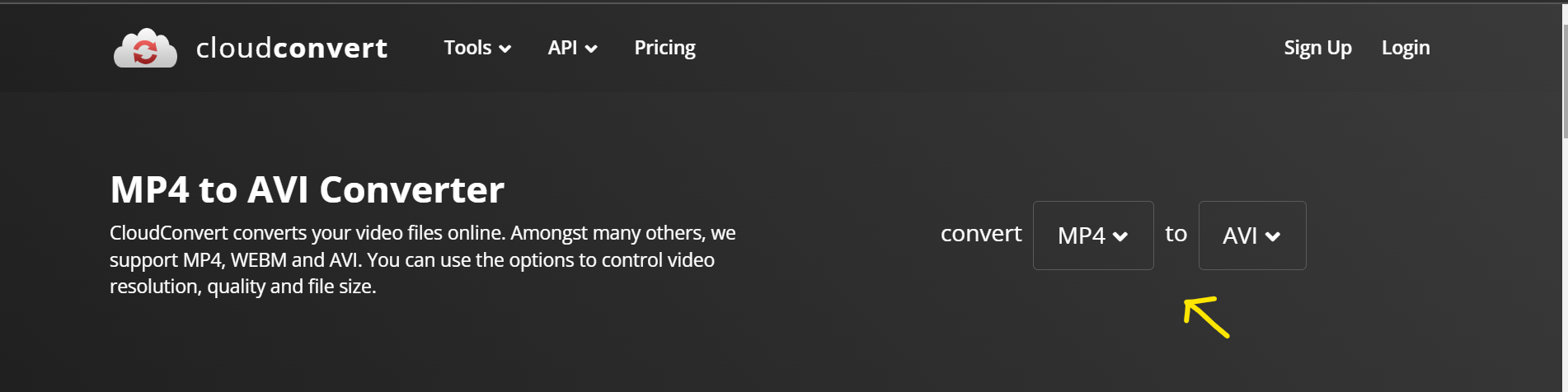
Task: Click the 'convert' label before MP4
Action: pos(981,234)
